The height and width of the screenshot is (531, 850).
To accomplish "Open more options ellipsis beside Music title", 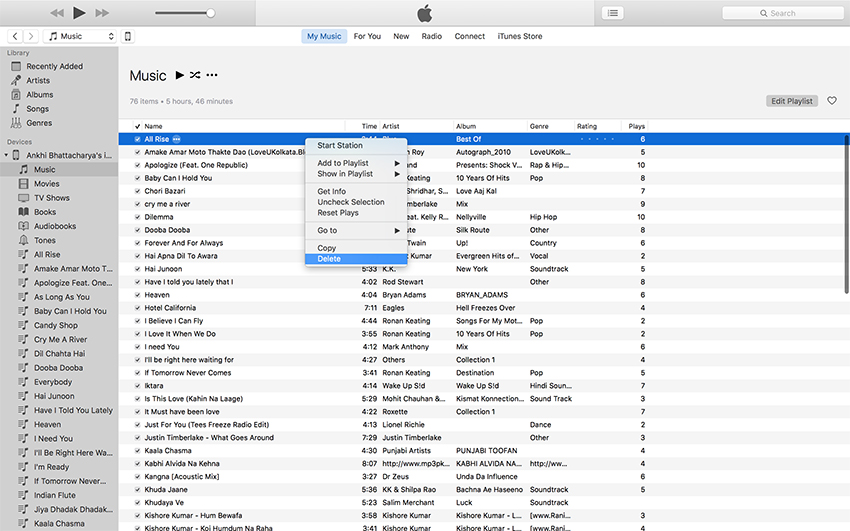I will (212, 75).
